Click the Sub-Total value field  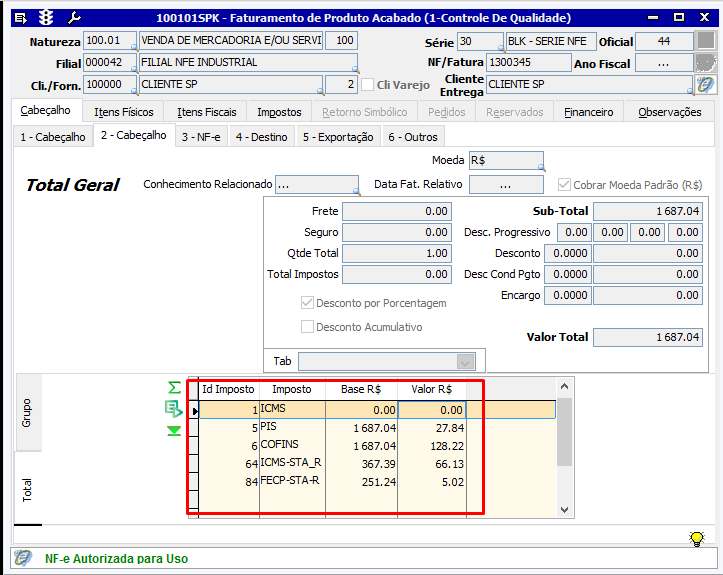648,211
